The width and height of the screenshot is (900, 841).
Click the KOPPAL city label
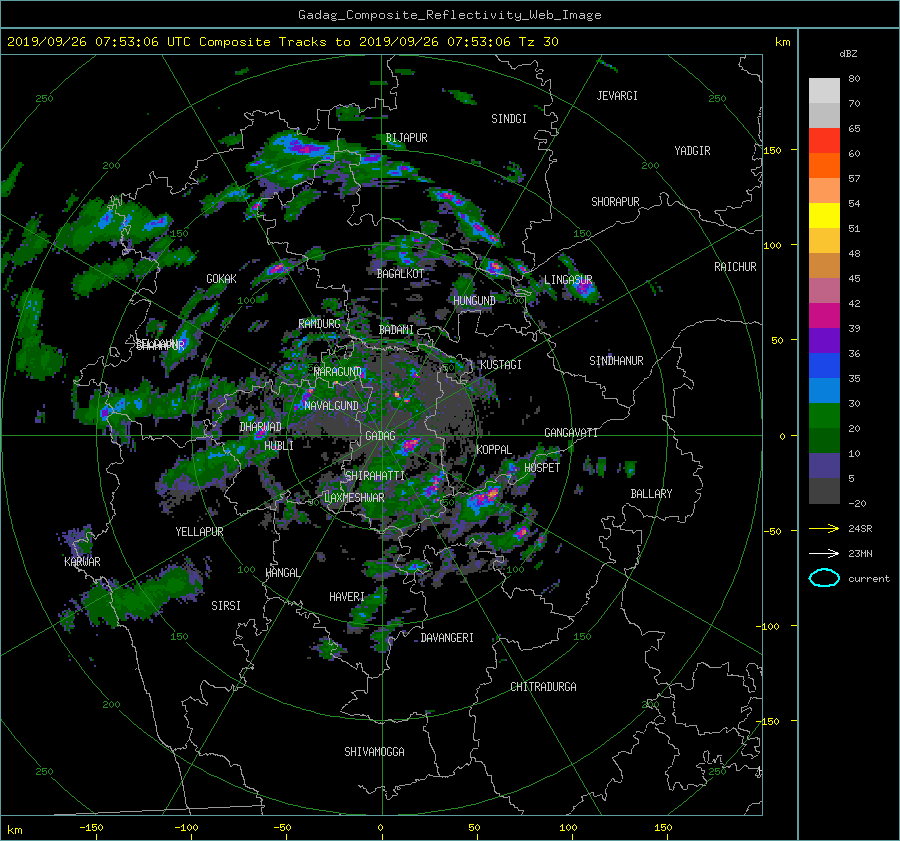pos(494,450)
